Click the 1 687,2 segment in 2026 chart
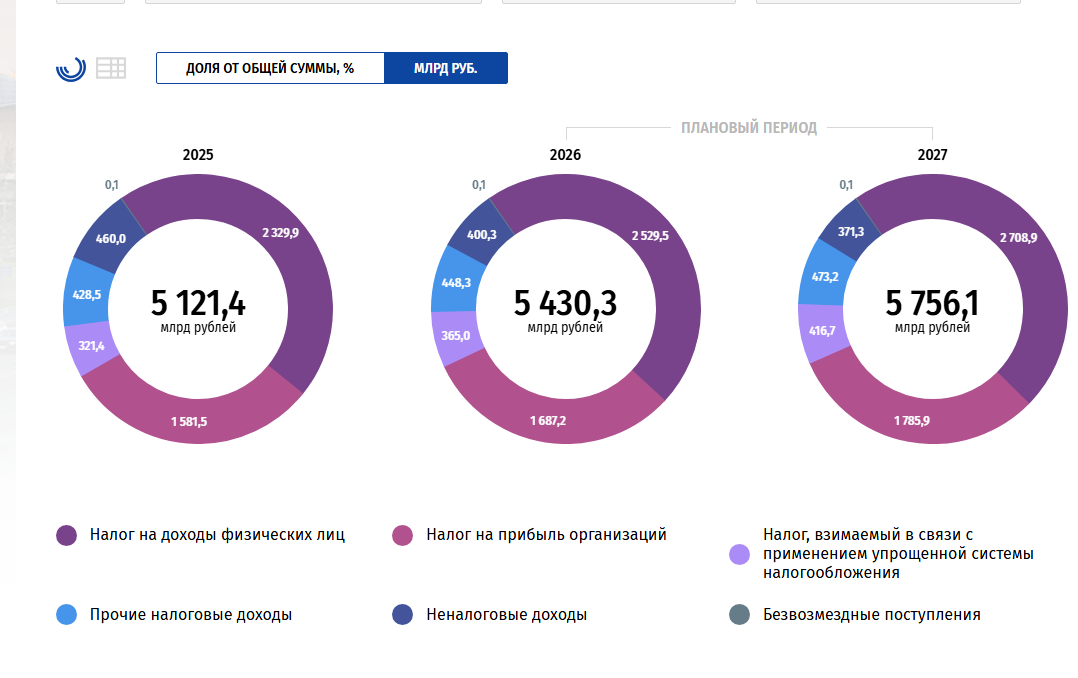 pos(548,420)
